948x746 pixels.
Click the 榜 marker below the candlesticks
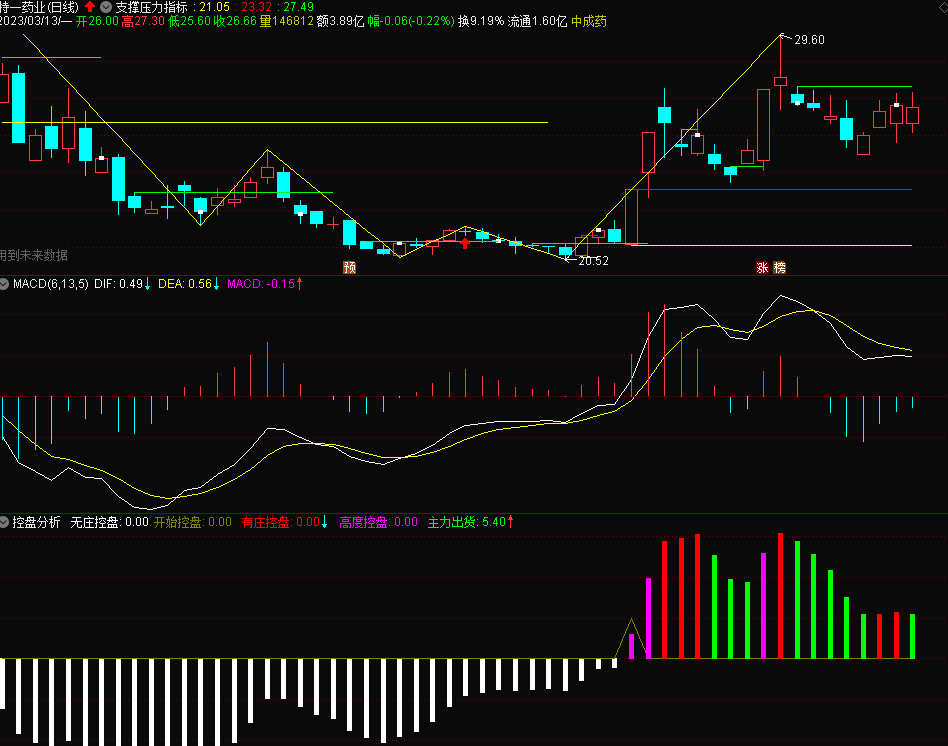779,267
